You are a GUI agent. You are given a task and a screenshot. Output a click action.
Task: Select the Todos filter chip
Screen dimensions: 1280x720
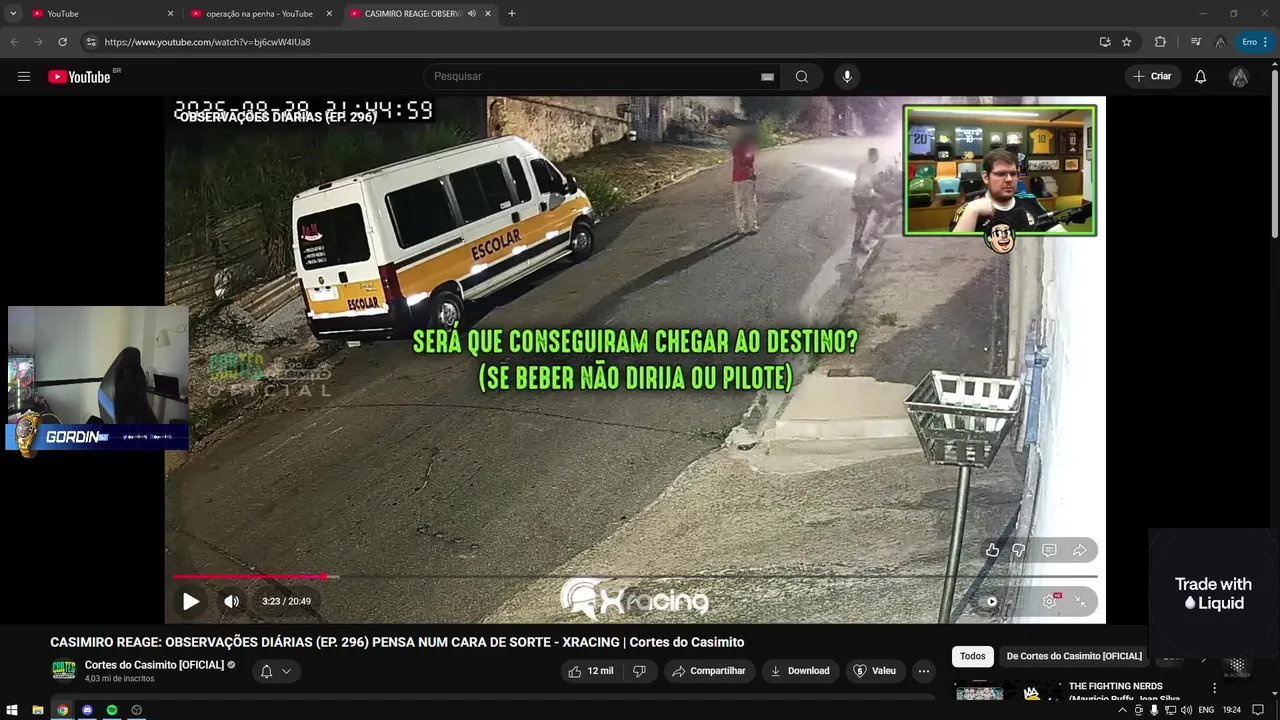pos(972,656)
